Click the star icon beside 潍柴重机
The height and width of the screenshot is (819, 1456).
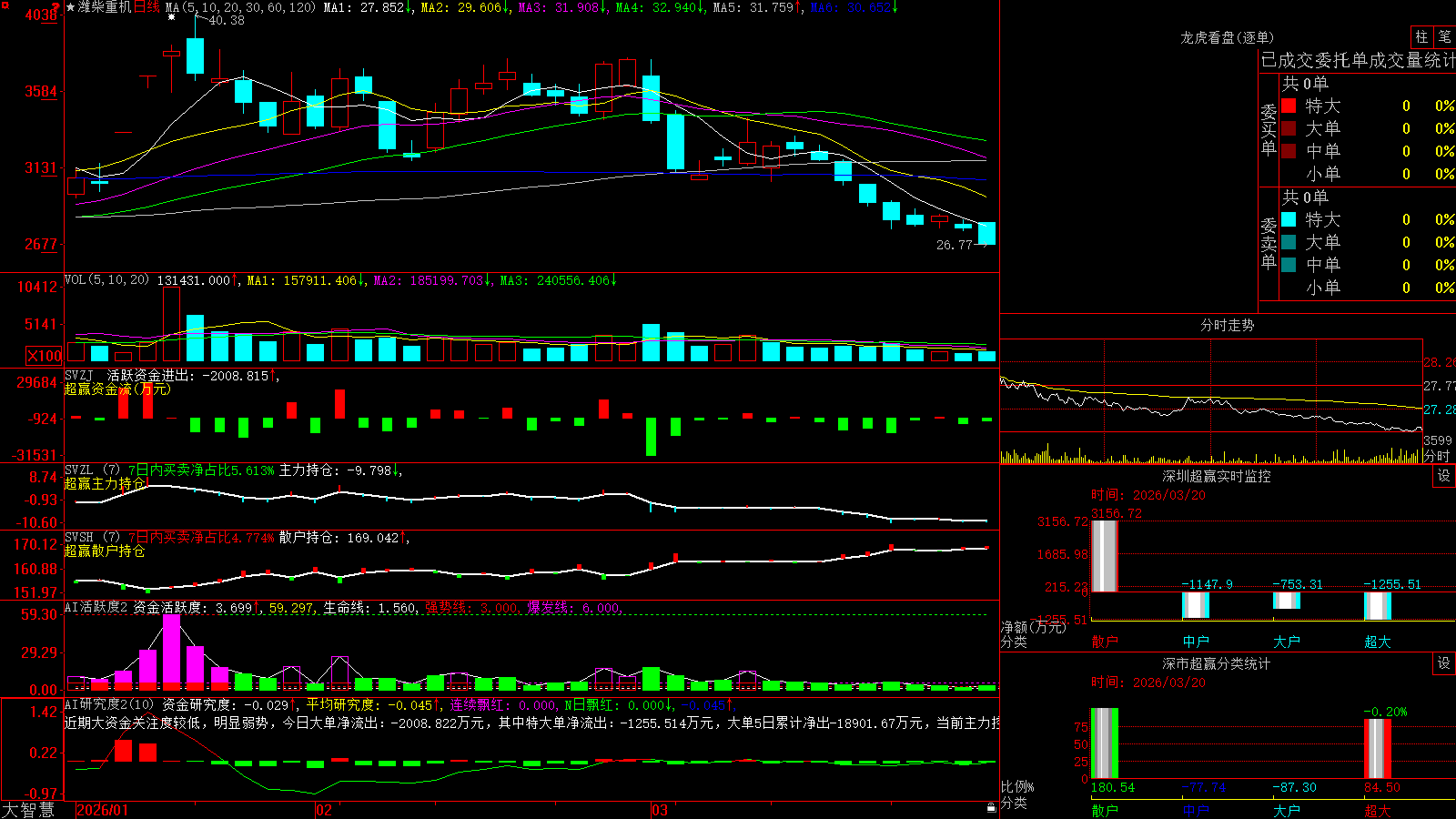(71, 7)
